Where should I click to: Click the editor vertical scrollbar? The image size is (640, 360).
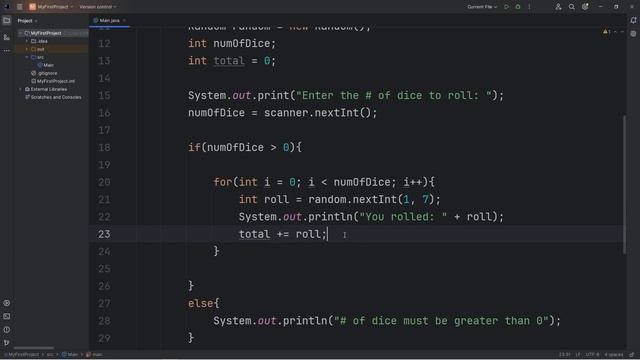click(x=624, y=184)
